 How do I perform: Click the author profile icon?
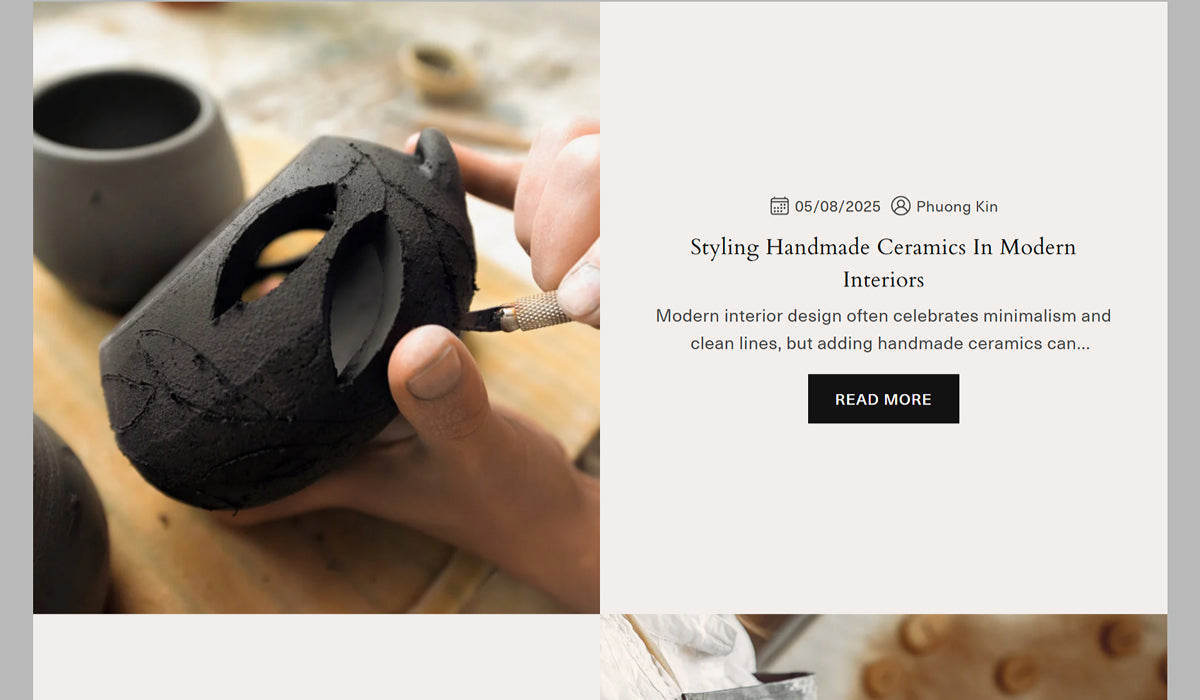pos(900,206)
